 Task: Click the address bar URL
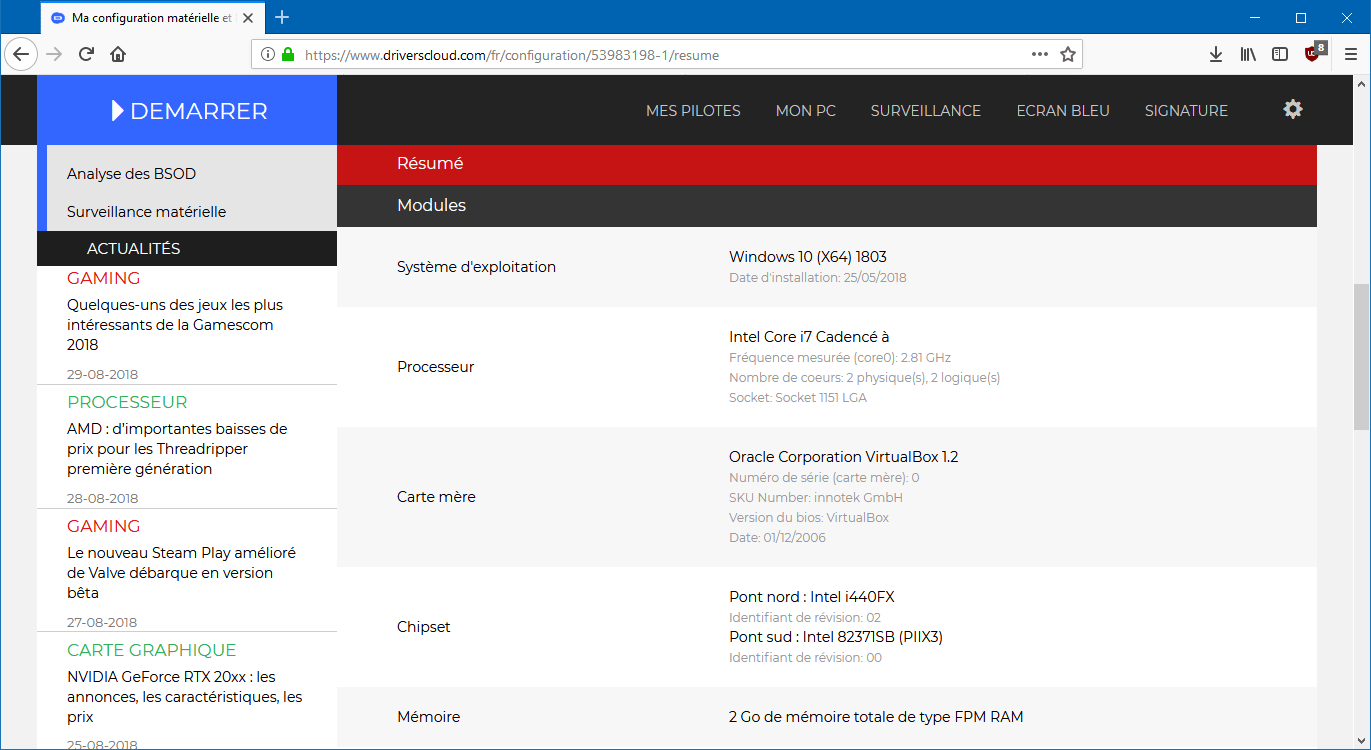pyautogui.click(x=511, y=55)
